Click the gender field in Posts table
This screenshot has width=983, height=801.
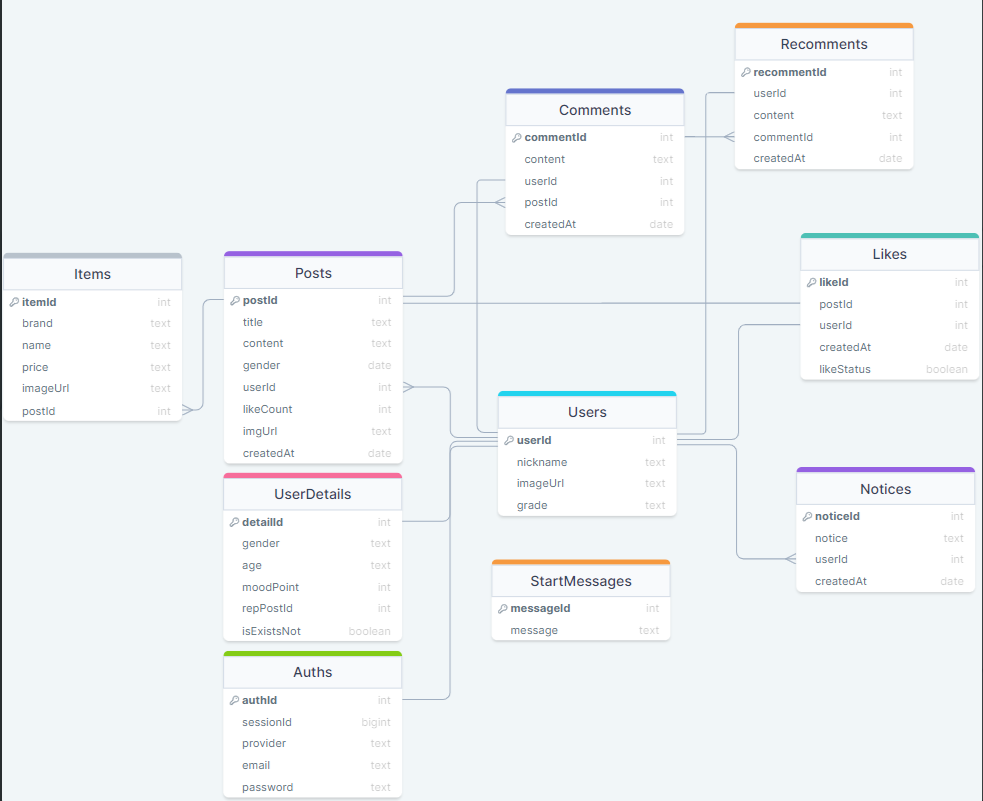click(x=313, y=365)
